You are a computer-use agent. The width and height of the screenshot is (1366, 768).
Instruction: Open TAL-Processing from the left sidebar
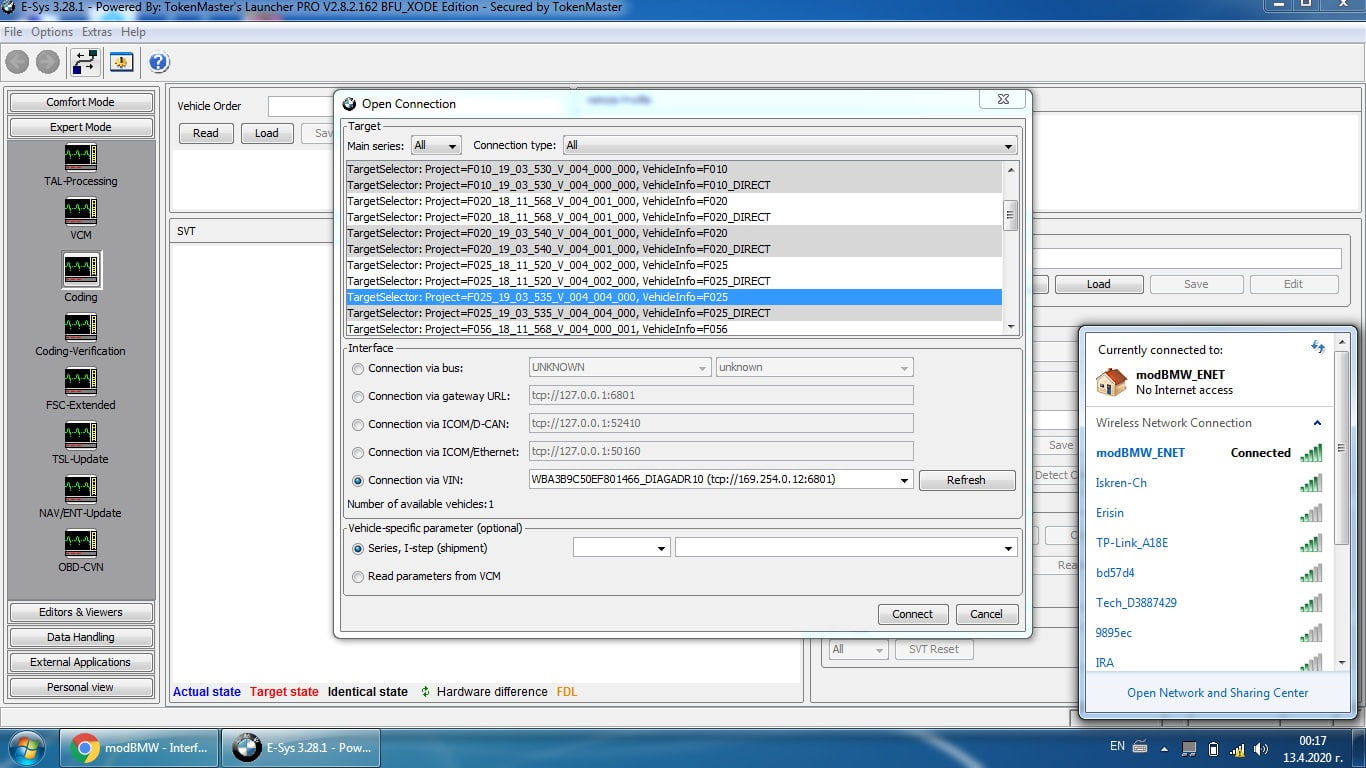[80, 160]
